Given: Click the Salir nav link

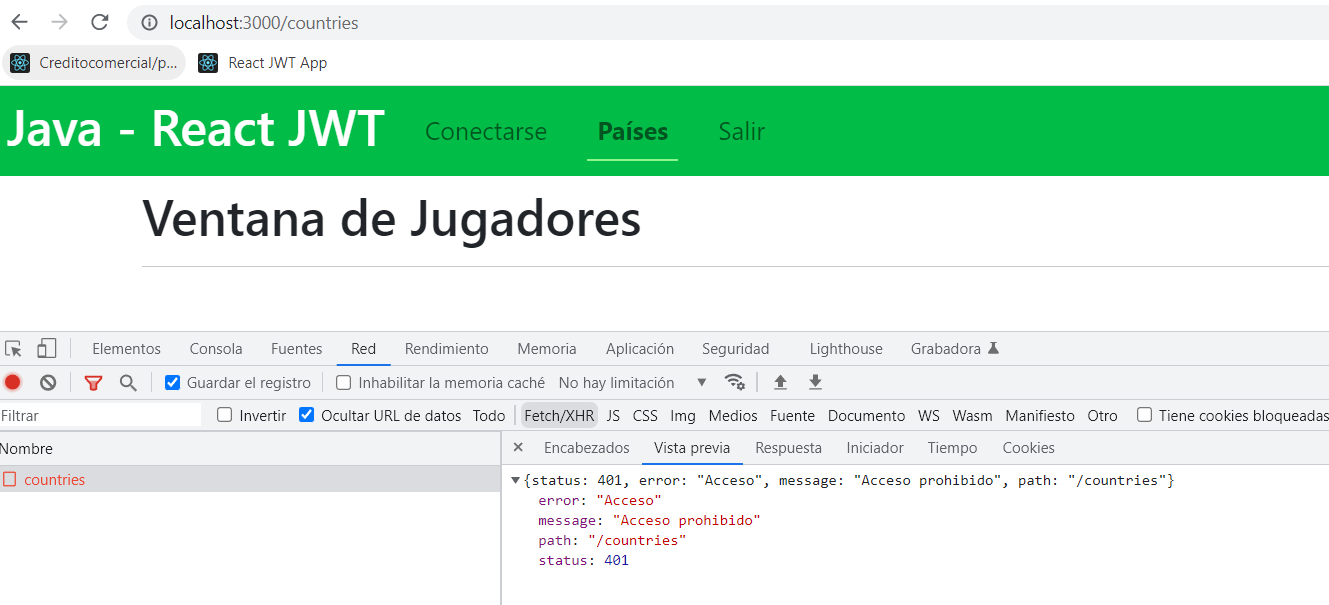Looking at the screenshot, I should tap(742, 132).
